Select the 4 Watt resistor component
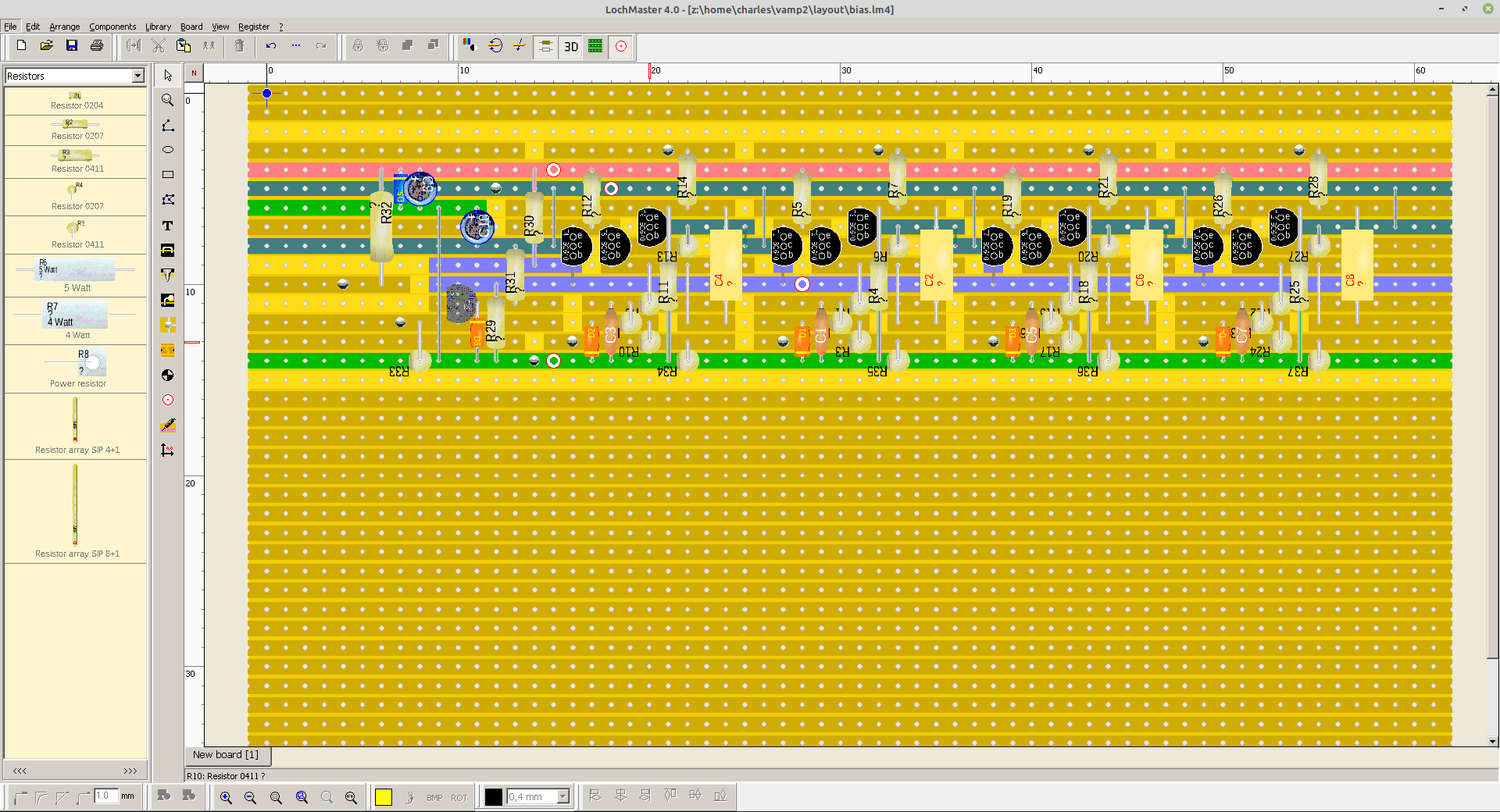This screenshot has height=812, width=1500. (76, 321)
